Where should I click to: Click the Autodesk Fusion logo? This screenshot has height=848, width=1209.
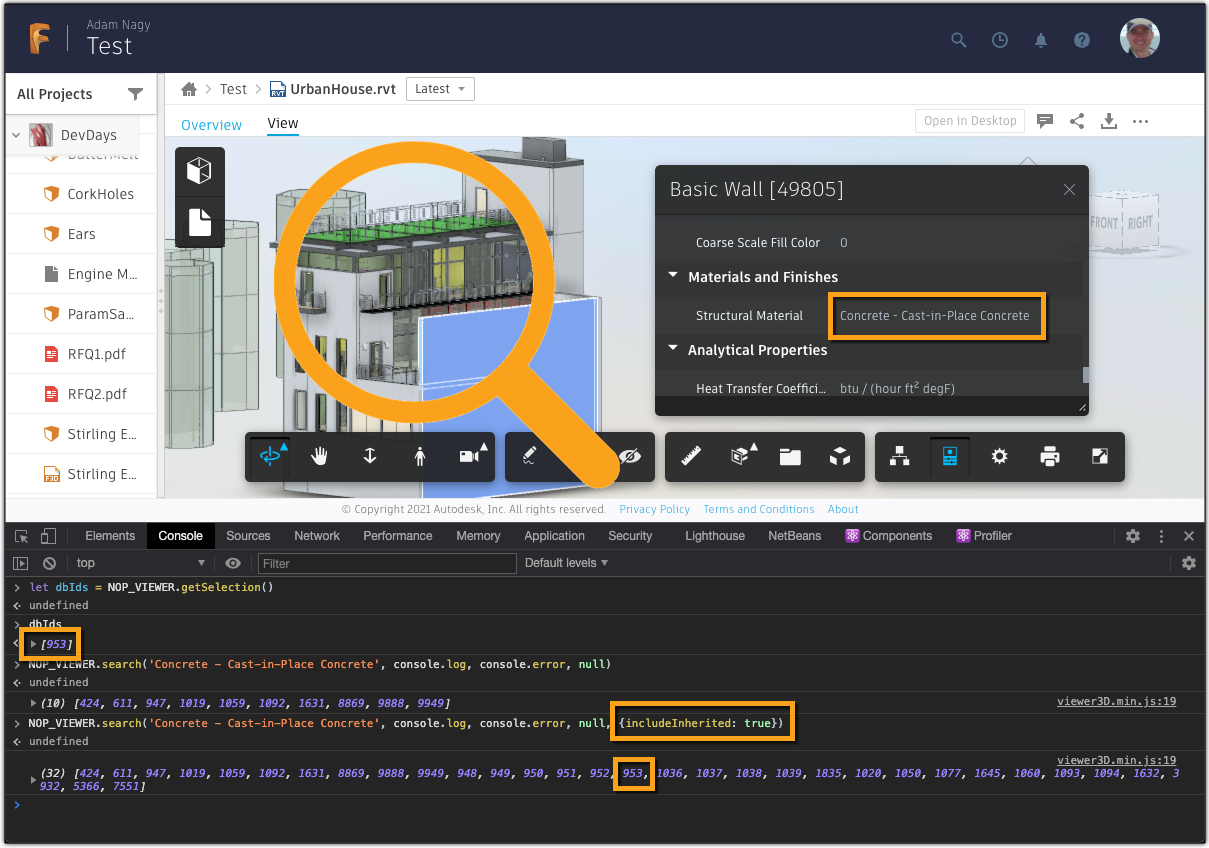[39, 38]
